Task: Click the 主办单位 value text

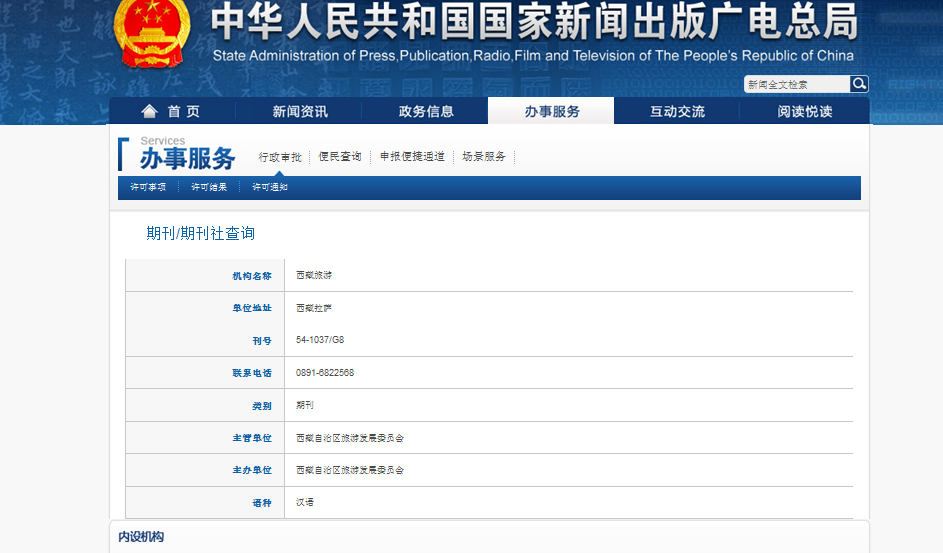Action: coord(349,470)
